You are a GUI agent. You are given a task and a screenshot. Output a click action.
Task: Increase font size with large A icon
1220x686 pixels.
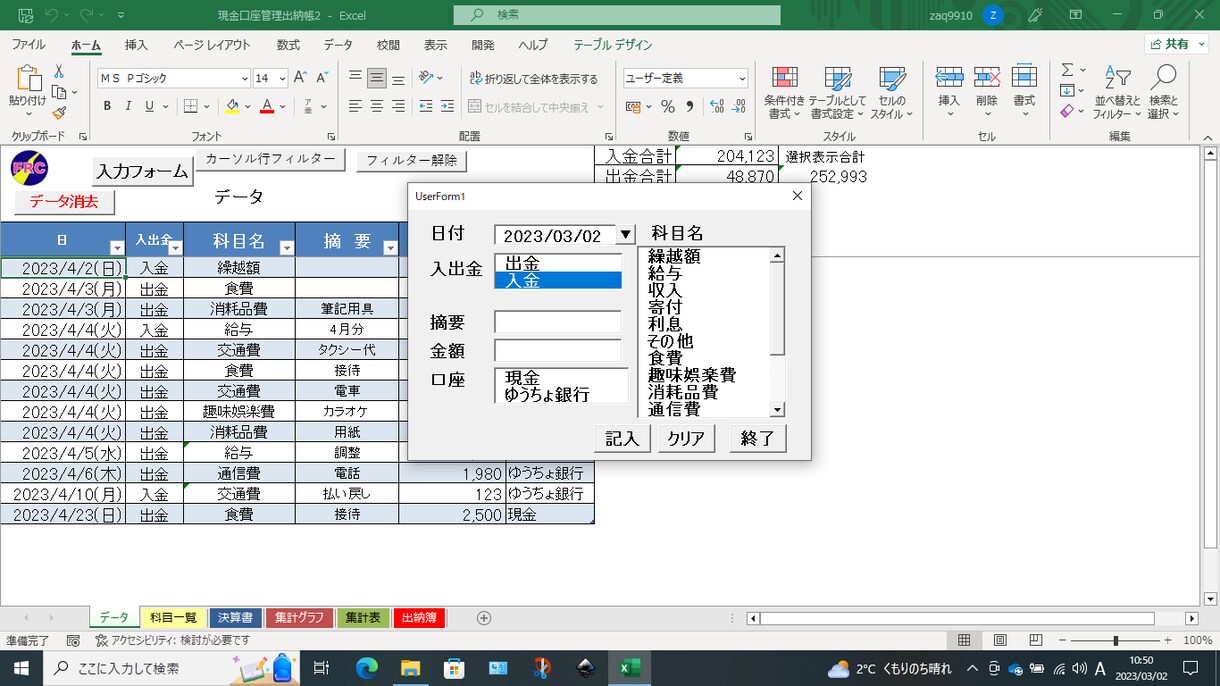301,78
